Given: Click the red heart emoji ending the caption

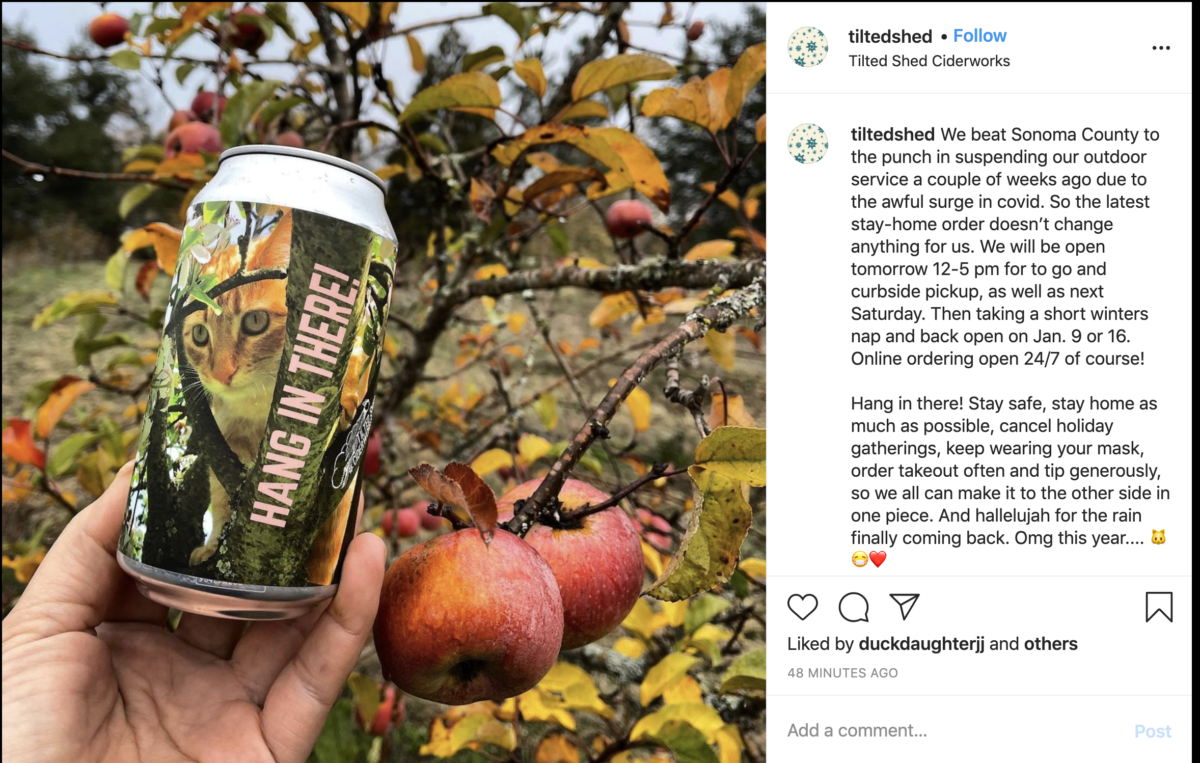Looking at the screenshot, I should 877,560.
